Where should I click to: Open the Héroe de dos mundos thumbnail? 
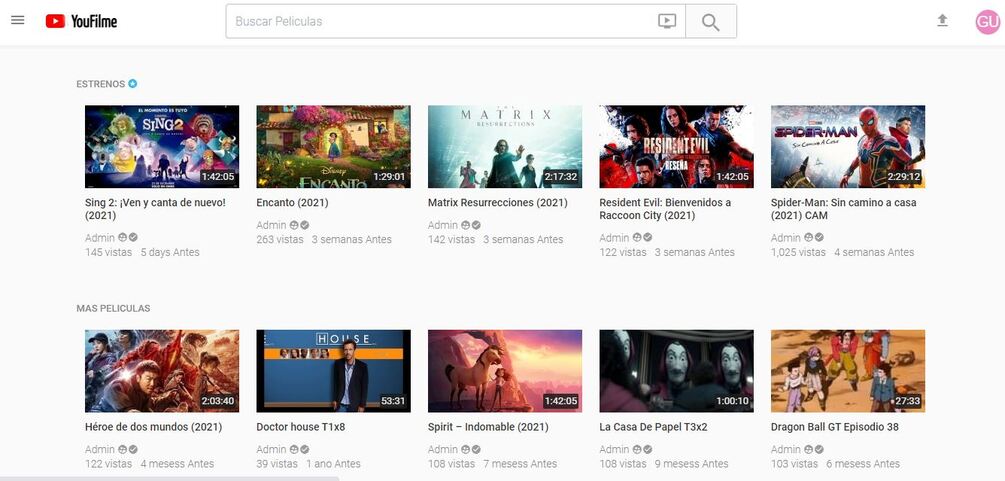pyautogui.click(x=162, y=371)
